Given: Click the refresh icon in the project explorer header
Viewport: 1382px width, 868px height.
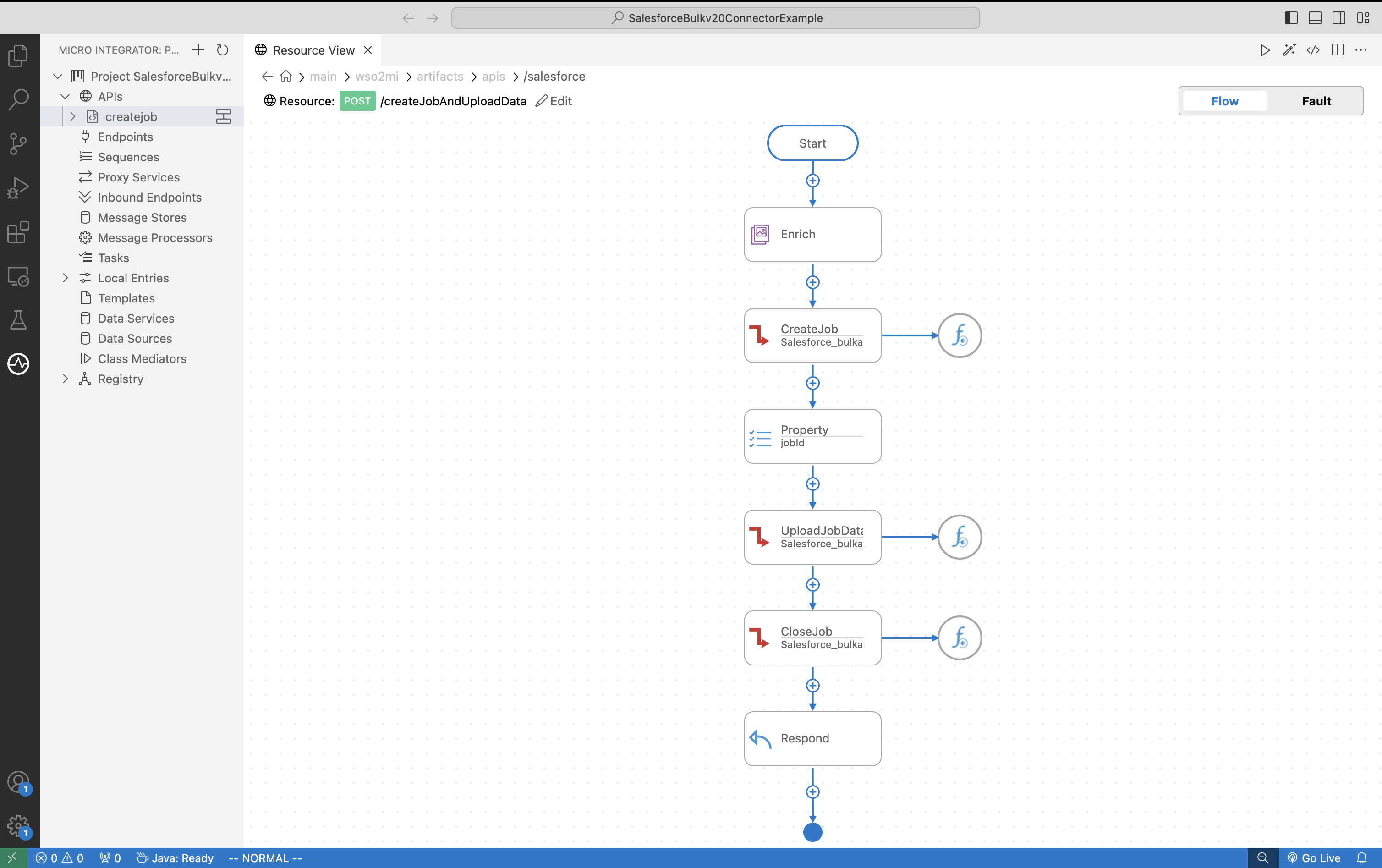Looking at the screenshot, I should click(223, 50).
